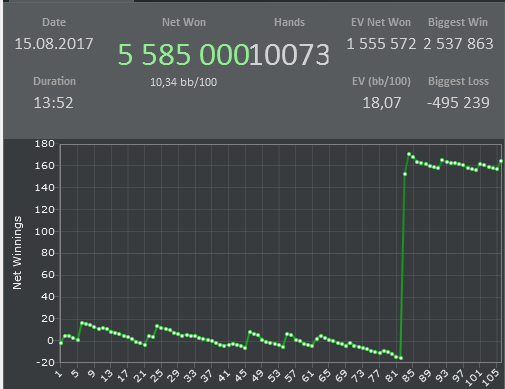Click the Net Won heading
Viewport: 505px width, 389px height.
click(x=184, y=22)
